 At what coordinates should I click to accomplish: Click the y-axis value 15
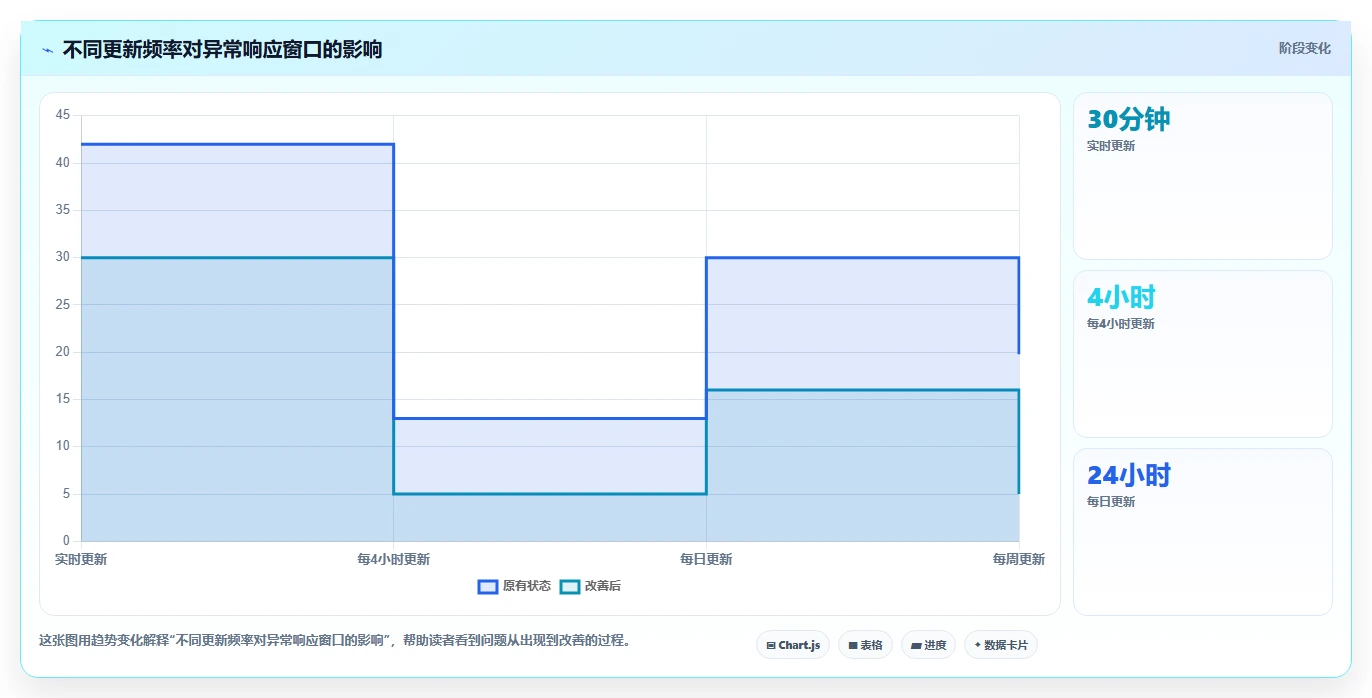click(x=63, y=399)
